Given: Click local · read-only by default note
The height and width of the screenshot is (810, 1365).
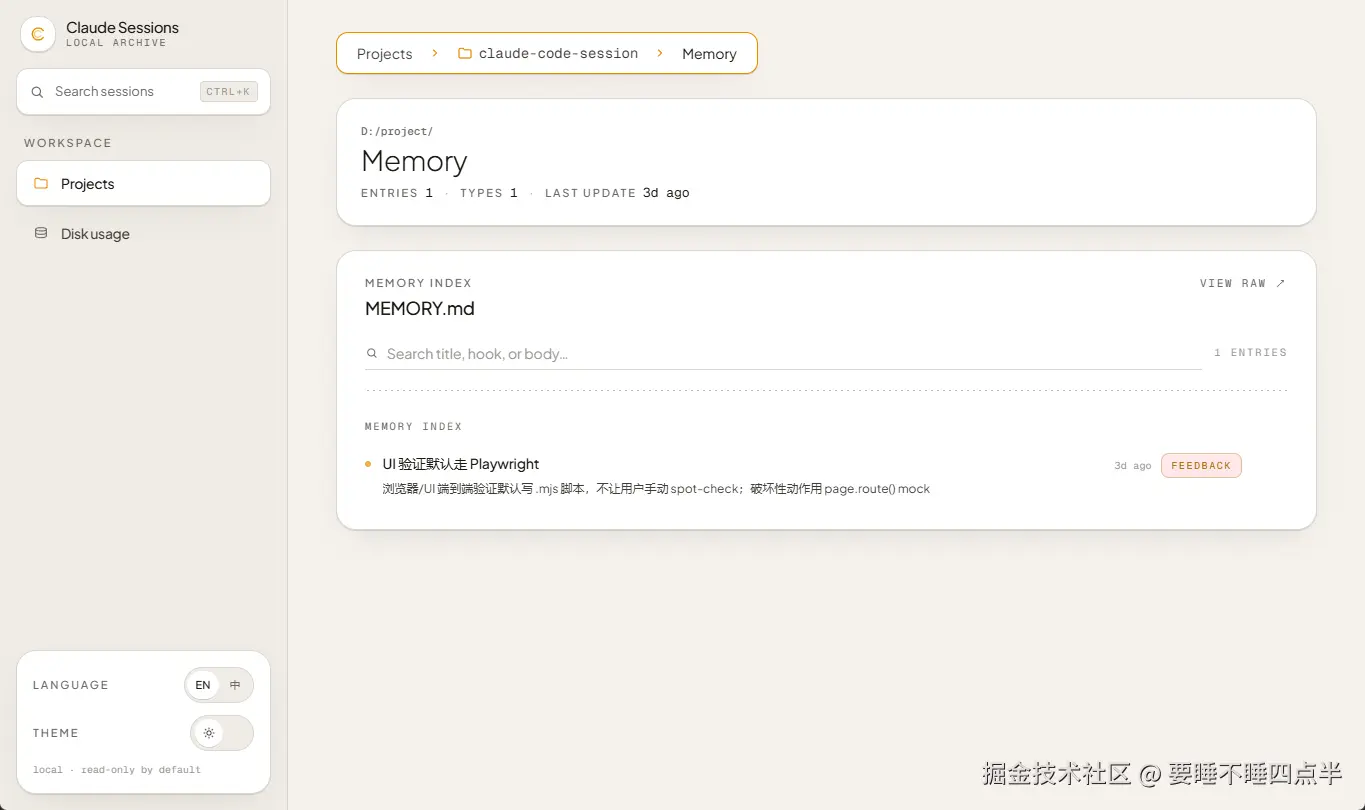Looking at the screenshot, I should (x=117, y=770).
